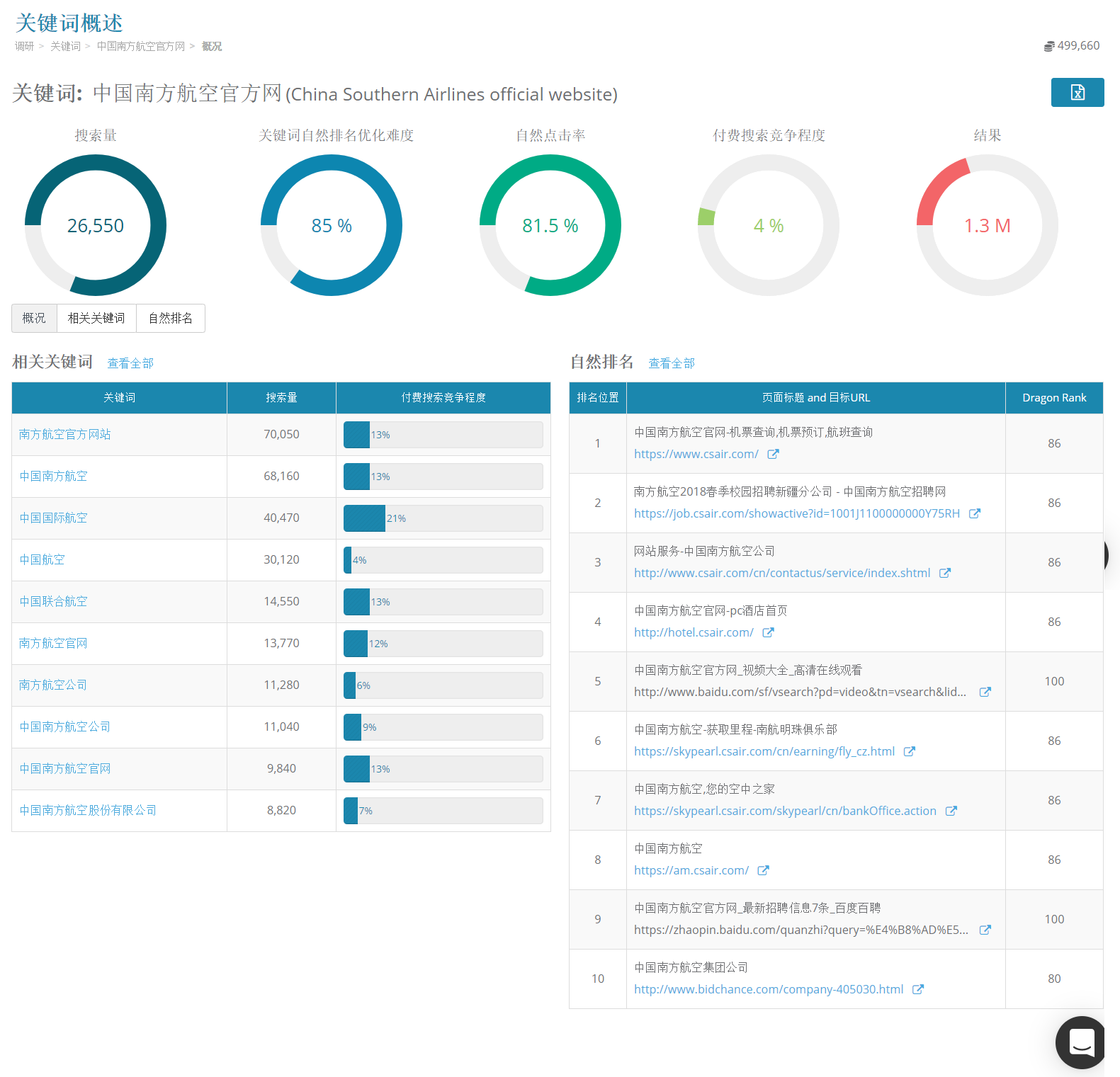
Task: Open external link icon for job.csair.com
Action: (x=975, y=513)
